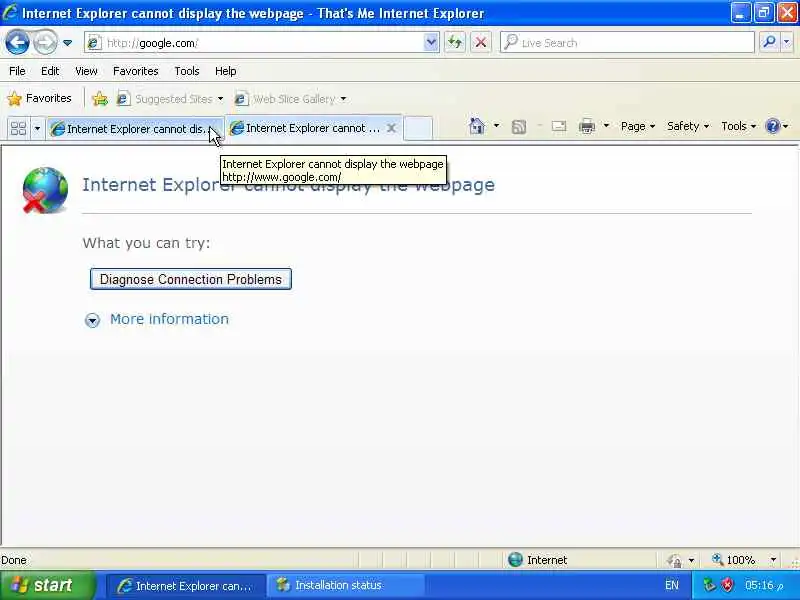Image resolution: width=800 pixels, height=600 pixels.
Task: Click the Stop loading icon
Action: coord(481,43)
